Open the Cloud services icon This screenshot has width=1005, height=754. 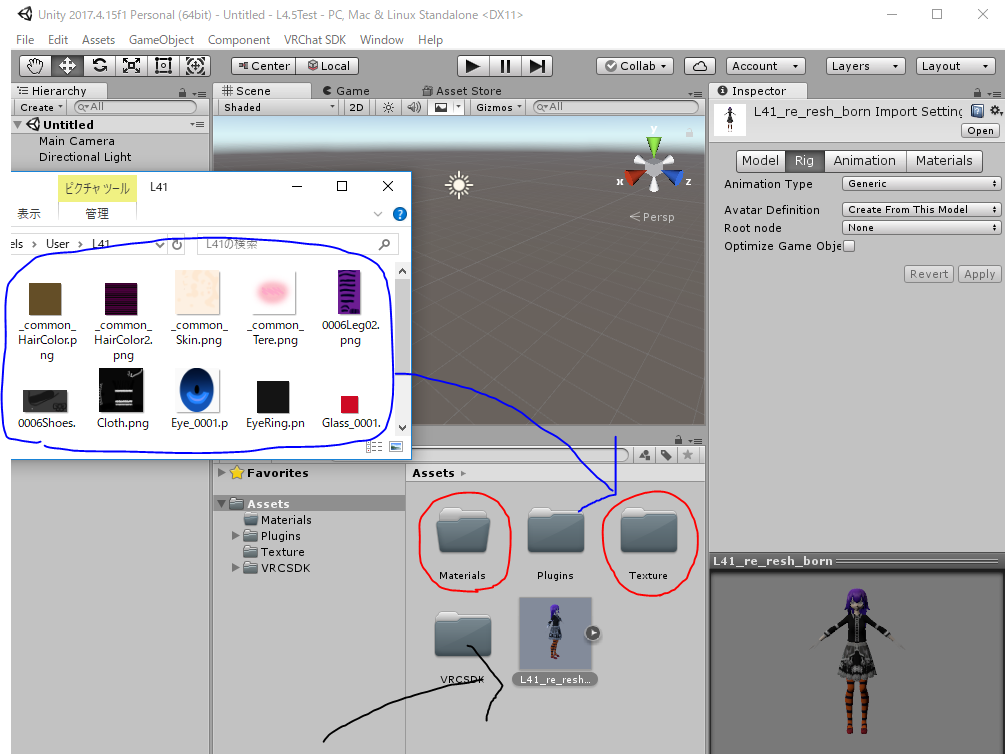click(x=700, y=66)
